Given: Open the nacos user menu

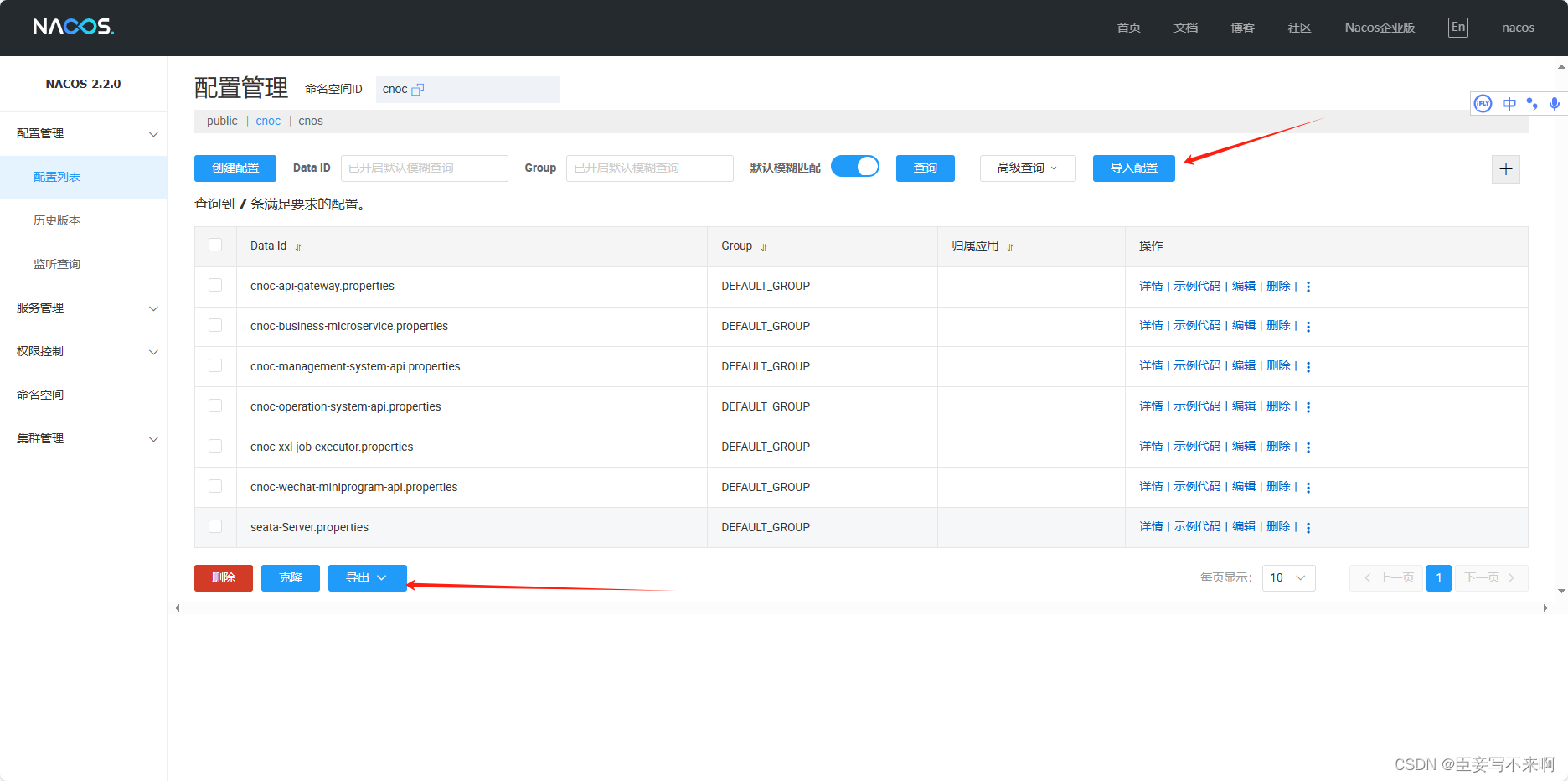Looking at the screenshot, I should pyautogui.click(x=1518, y=28).
